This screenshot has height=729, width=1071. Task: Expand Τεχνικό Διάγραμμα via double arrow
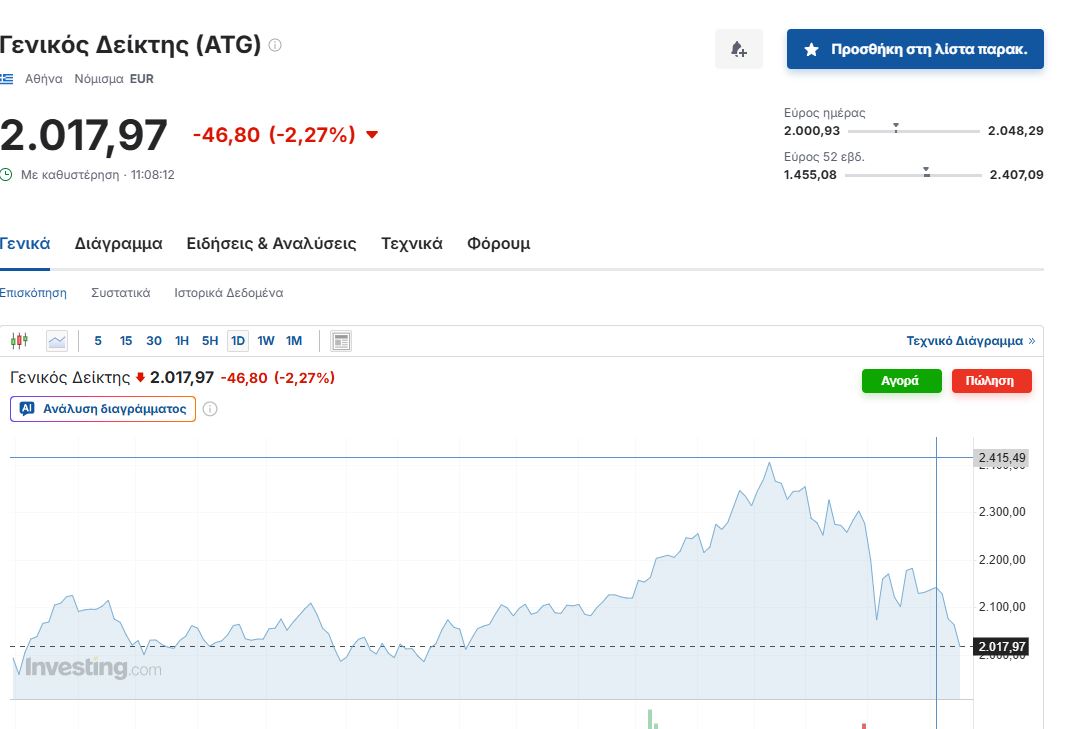pos(1032,341)
